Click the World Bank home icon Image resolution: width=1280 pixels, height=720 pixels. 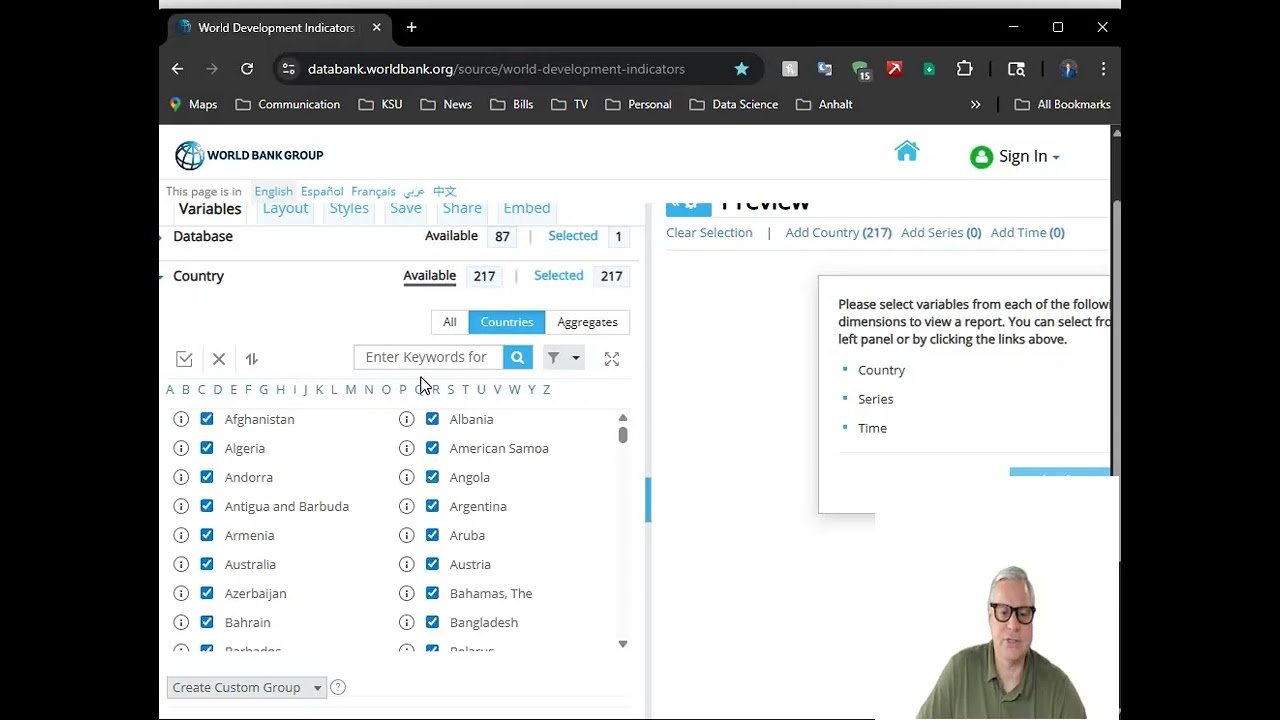(x=907, y=151)
